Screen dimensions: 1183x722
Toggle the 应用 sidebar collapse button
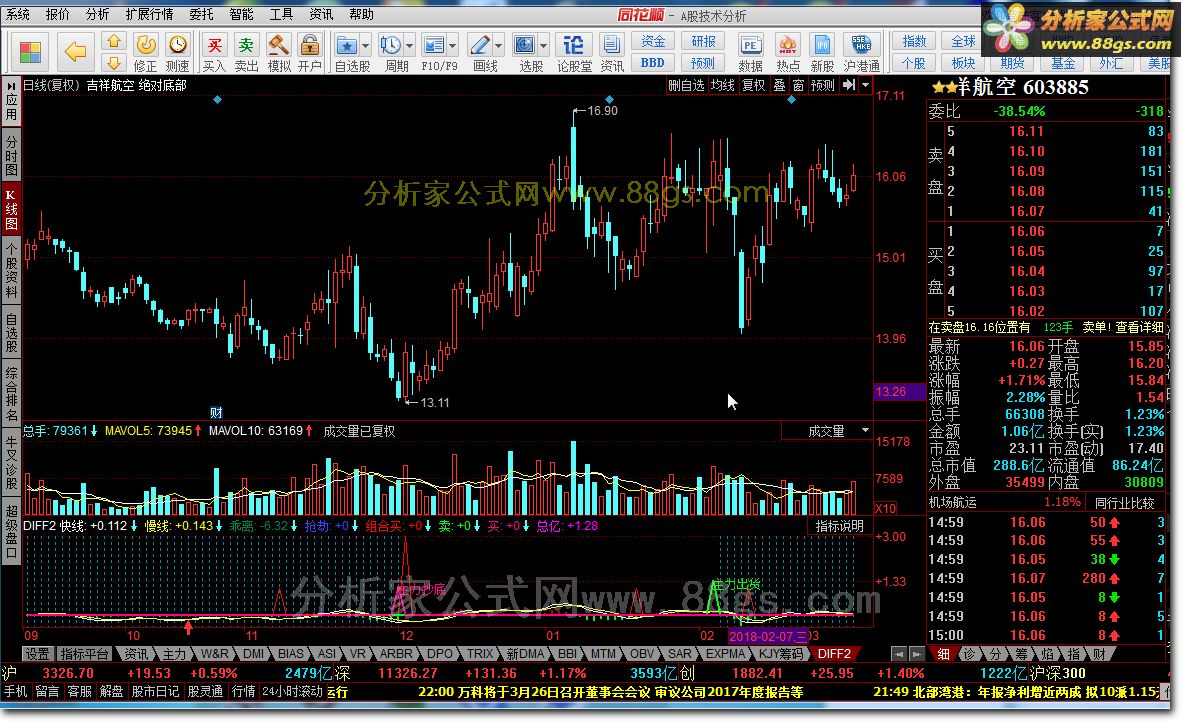click(11, 101)
